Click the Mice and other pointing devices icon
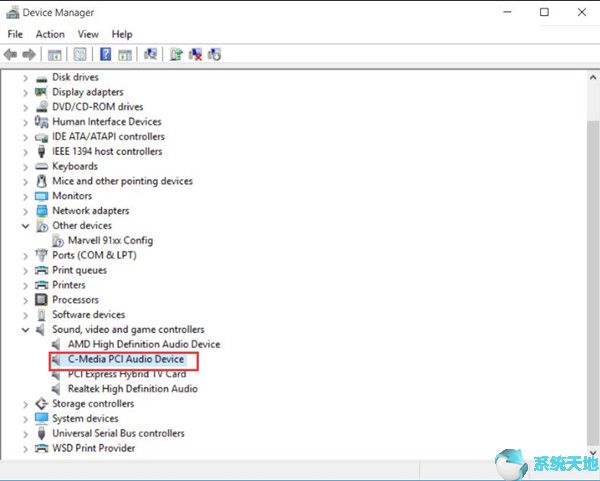The width and height of the screenshot is (600, 481). click(x=41, y=181)
